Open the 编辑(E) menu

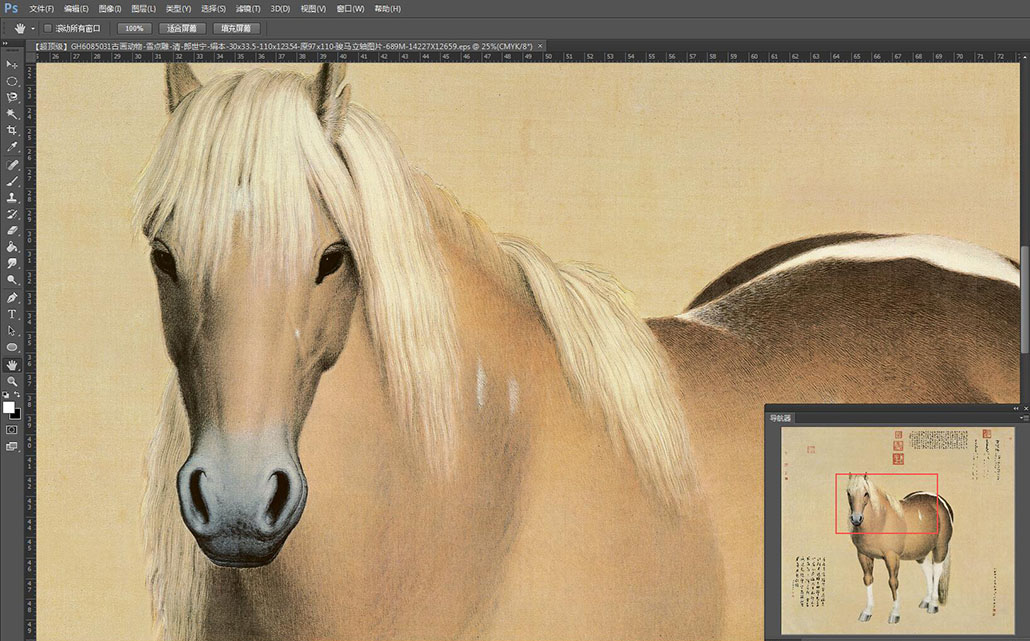[x=76, y=9]
